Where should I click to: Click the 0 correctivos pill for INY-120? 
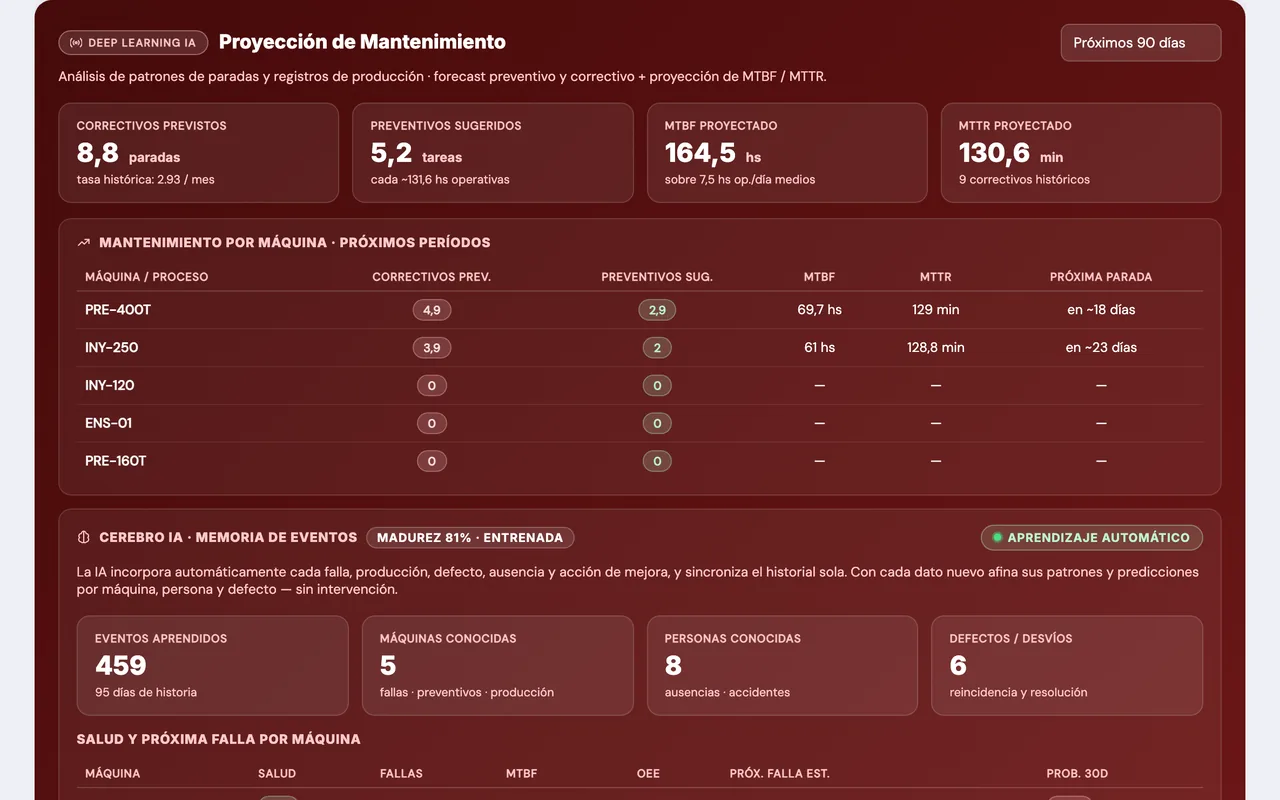[x=432, y=386]
